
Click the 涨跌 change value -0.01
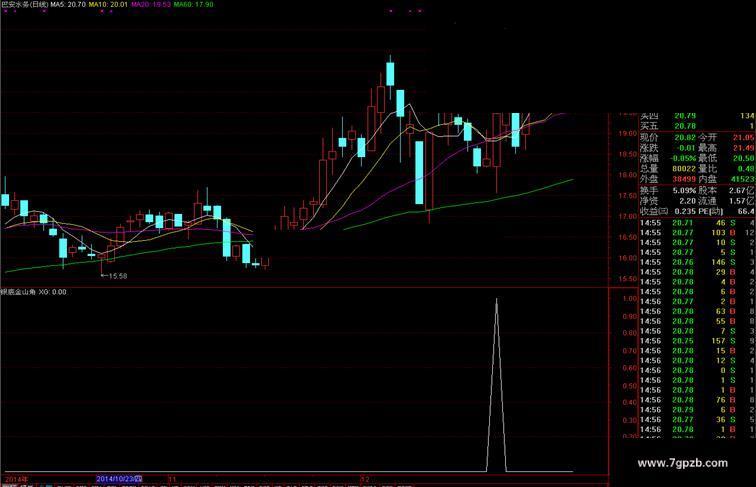pyautogui.click(x=685, y=148)
